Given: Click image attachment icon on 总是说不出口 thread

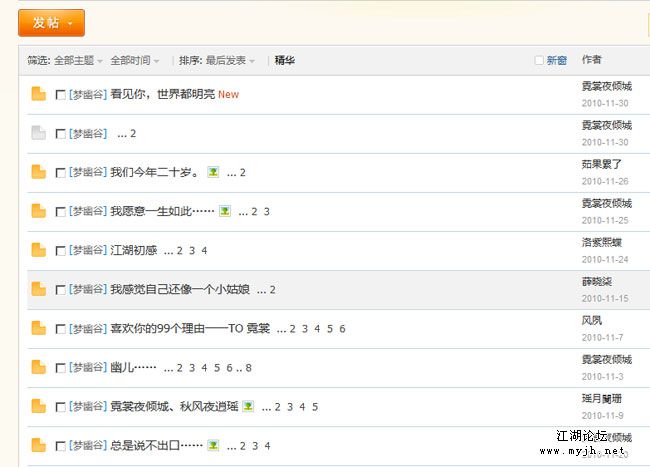Looking at the screenshot, I should 213,445.
